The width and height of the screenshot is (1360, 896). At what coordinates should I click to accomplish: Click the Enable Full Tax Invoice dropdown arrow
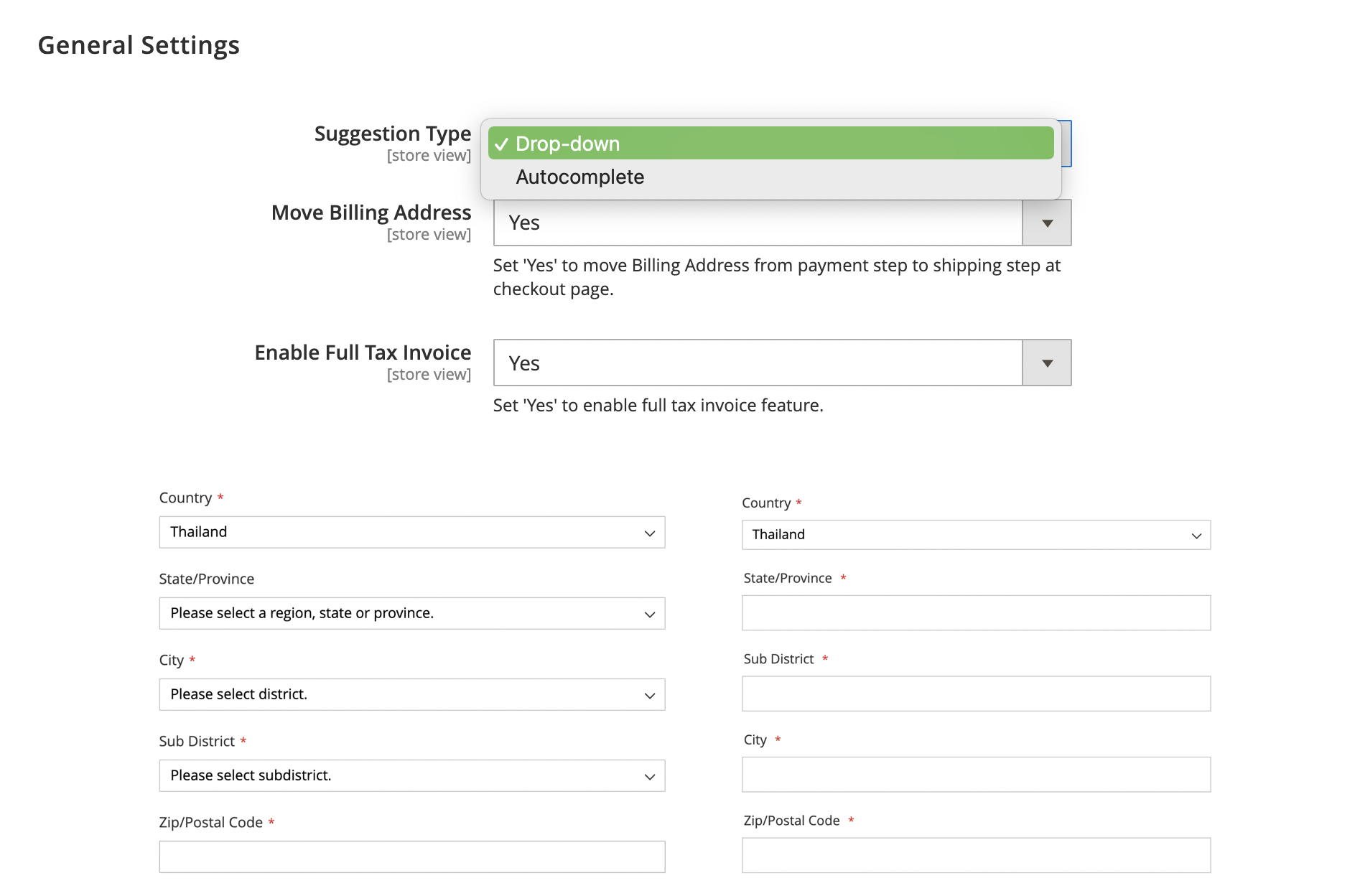click(1046, 363)
